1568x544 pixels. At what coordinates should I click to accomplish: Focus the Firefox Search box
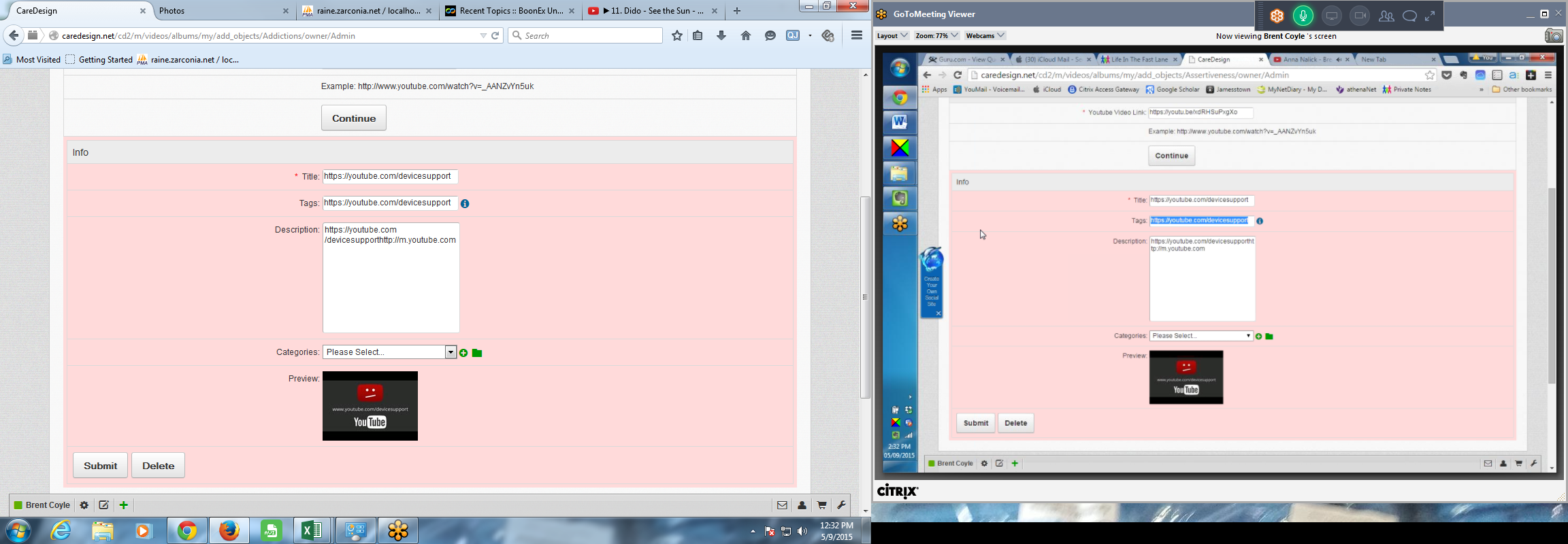click(585, 35)
